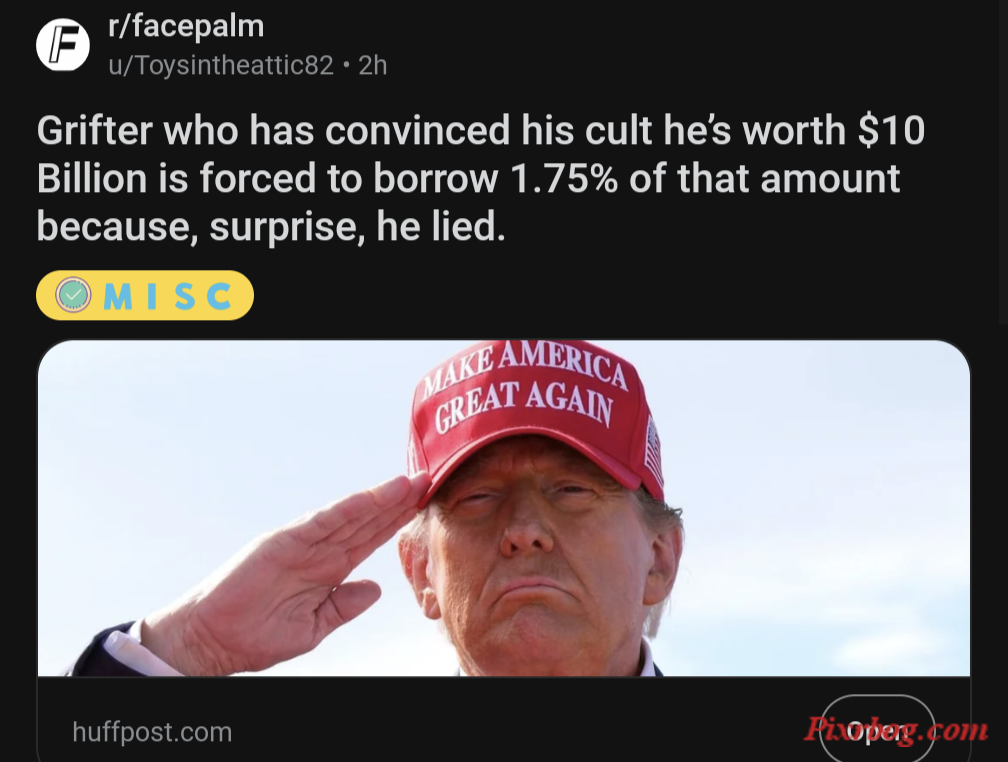Tap the r/facepalm subreddit name
Image resolution: width=1008 pixels, height=762 pixels.
186,26
